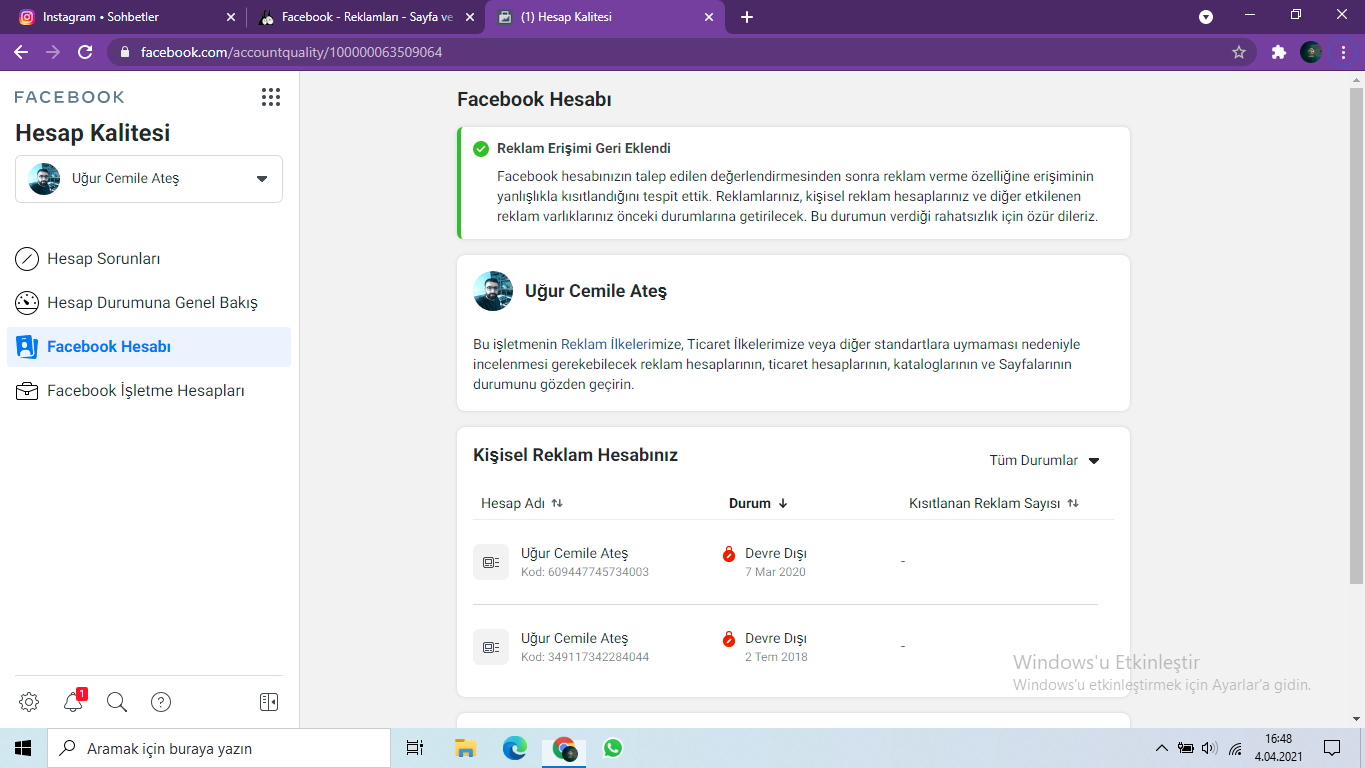Click the Hesap Durumuna Genel Bakış gauge icon
The width and height of the screenshot is (1365, 768).
[x=27, y=303]
